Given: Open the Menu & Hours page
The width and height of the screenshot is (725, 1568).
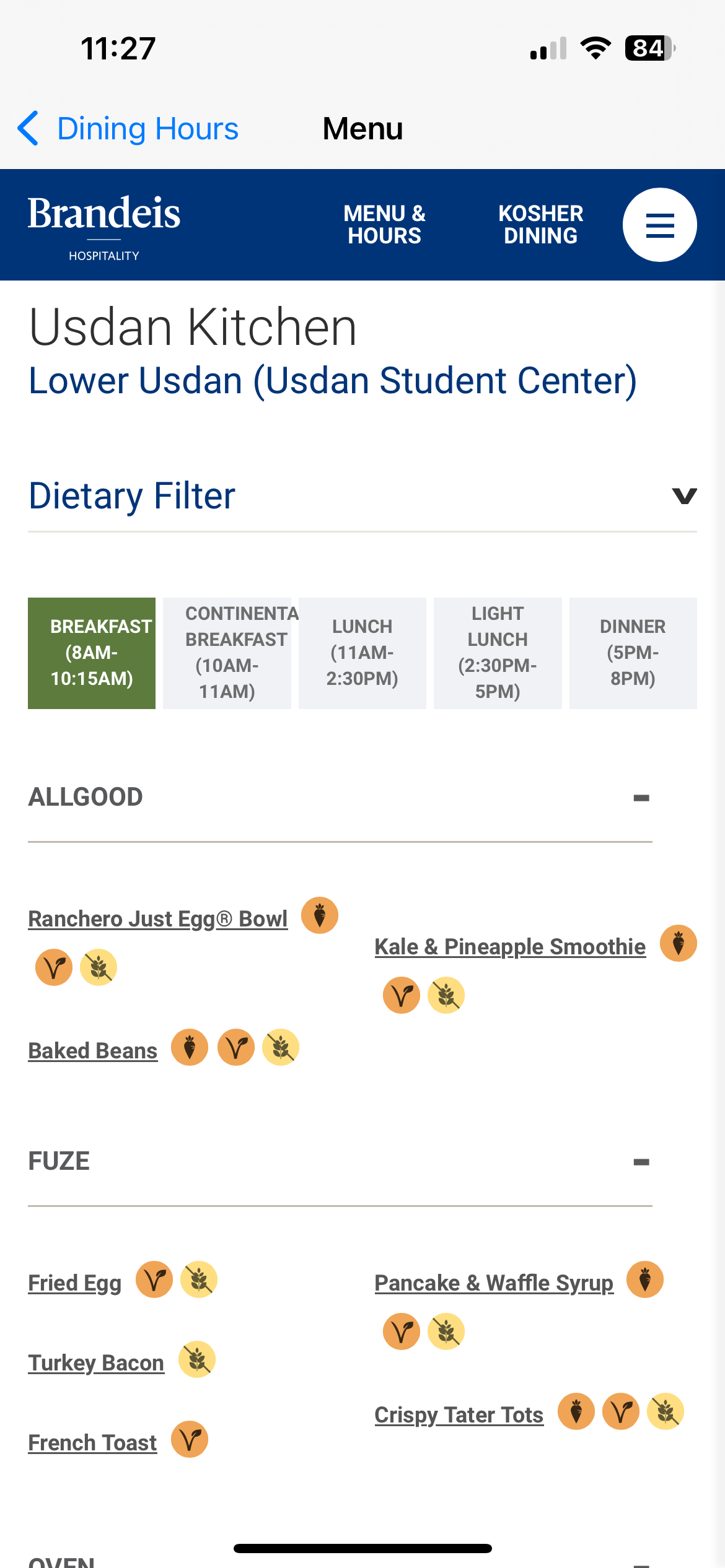Looking at the screenshot, I should click(x=384, y=224).
